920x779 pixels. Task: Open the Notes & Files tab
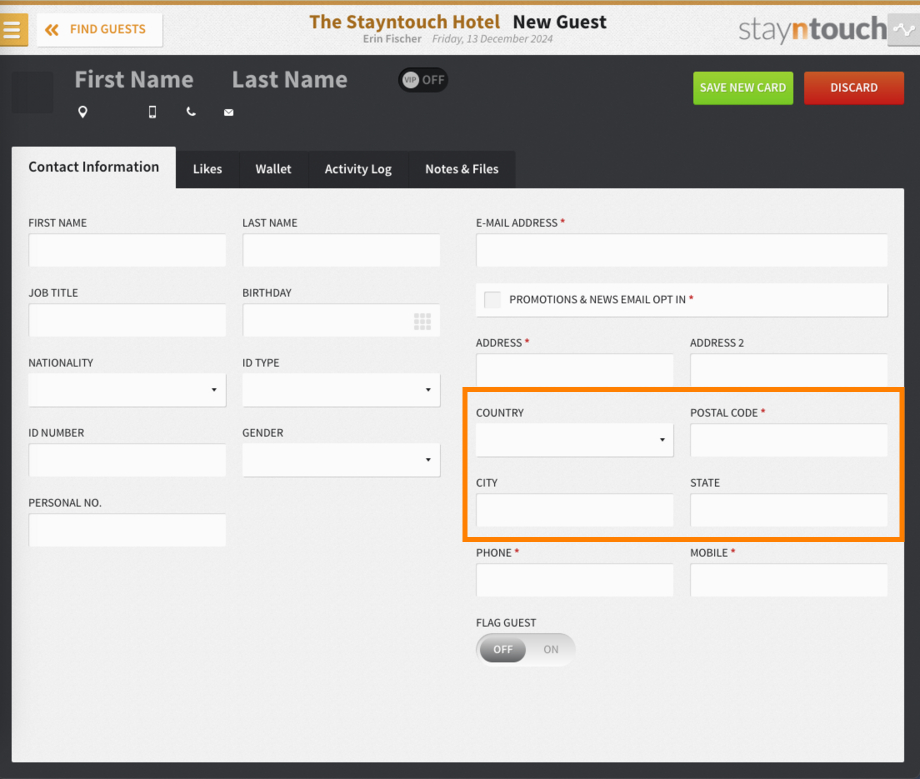click(x=462, y=170)
